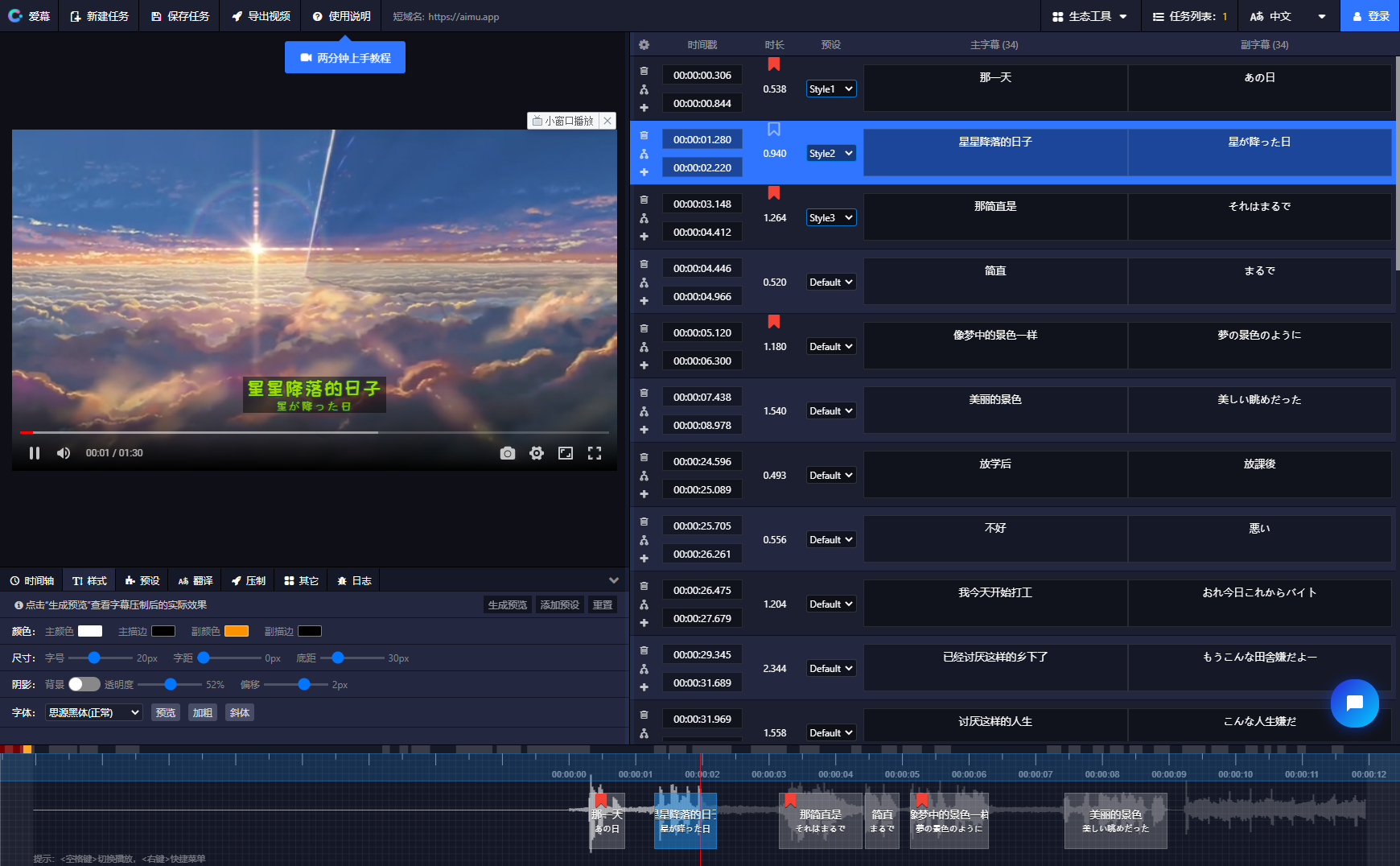
Task: Pick the 主颜色 white color swatch
Action: 90,631
